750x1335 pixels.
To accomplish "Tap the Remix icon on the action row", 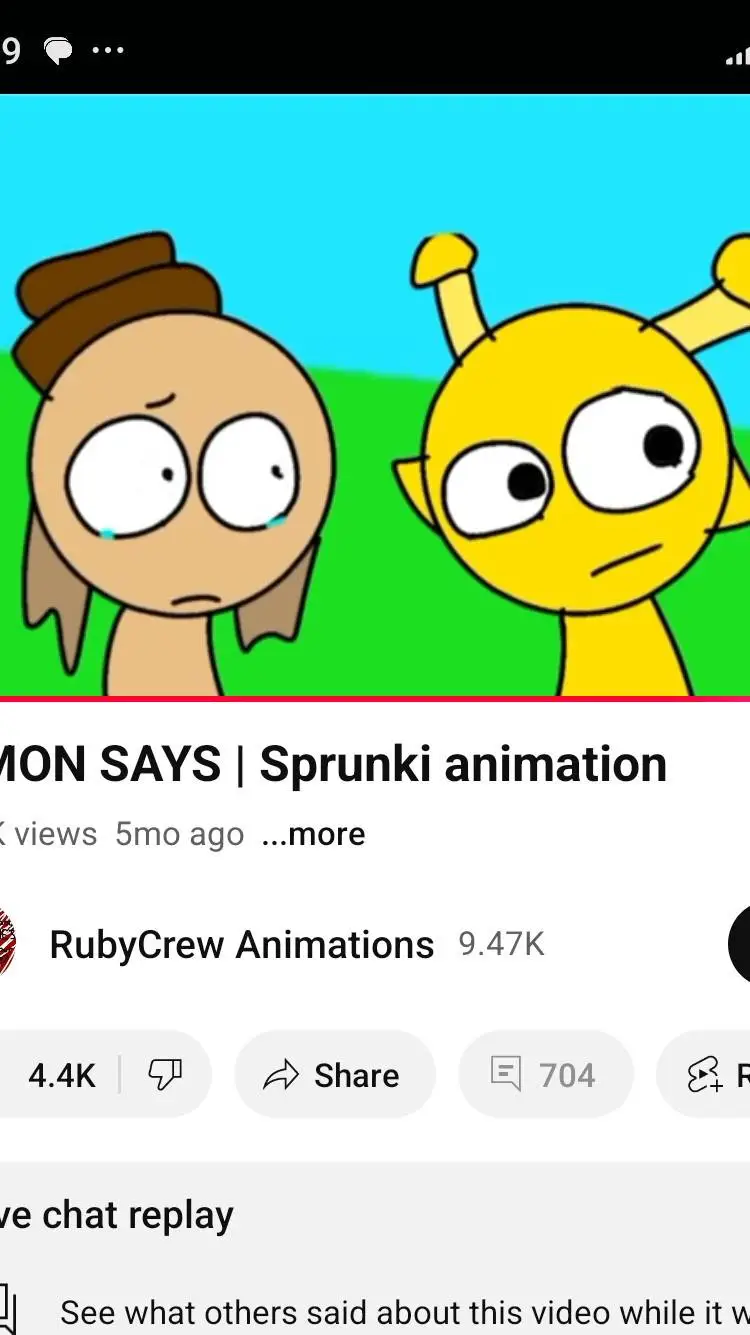I will click(x=705, y=1075).
